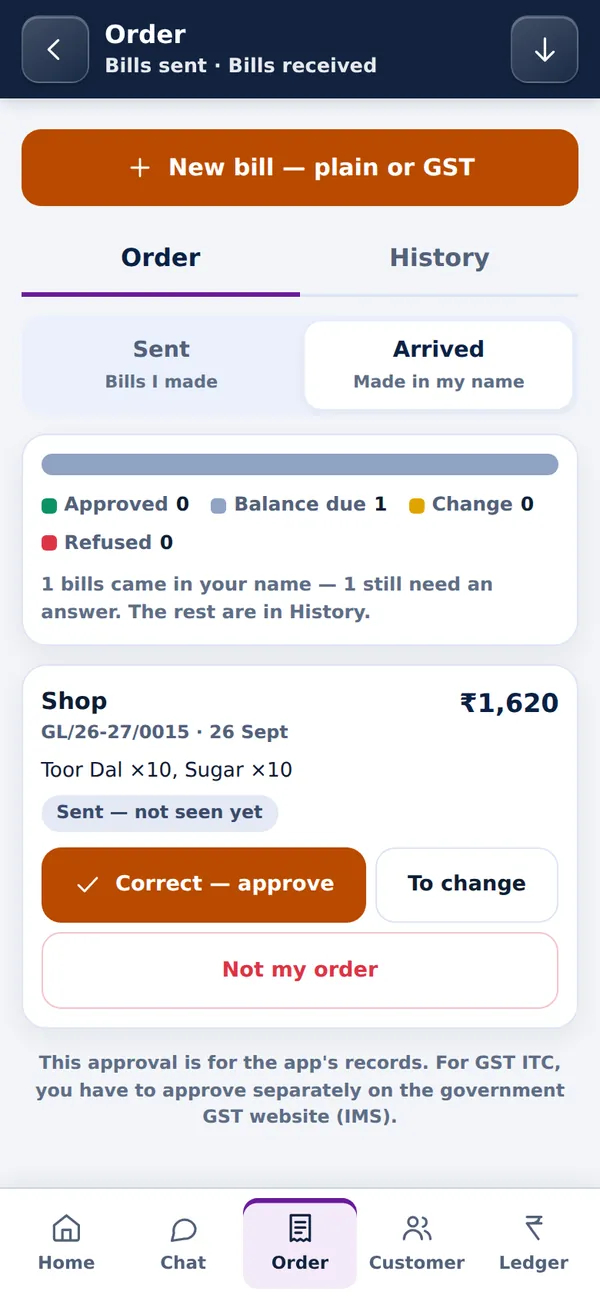
Task: Reject bill with Not my order
Action: [300, 970]
